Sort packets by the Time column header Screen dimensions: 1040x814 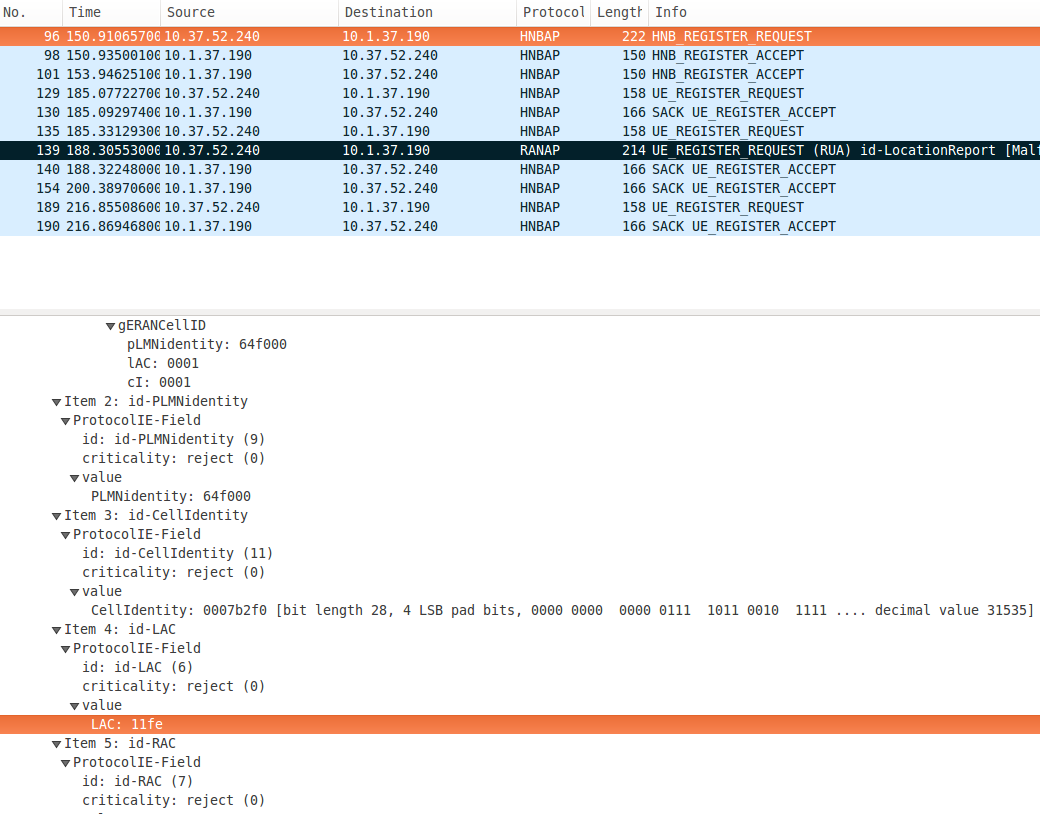111,13
